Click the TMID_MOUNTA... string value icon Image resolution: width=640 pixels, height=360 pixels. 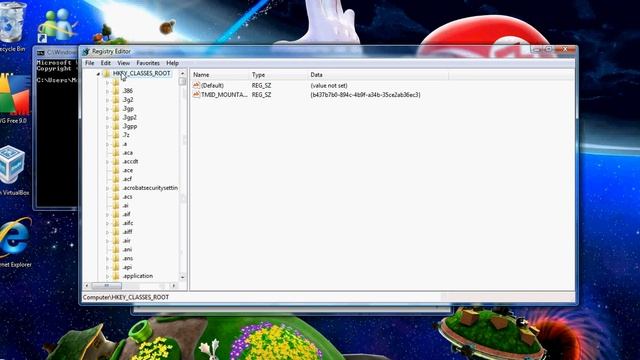tap(196, 94)
